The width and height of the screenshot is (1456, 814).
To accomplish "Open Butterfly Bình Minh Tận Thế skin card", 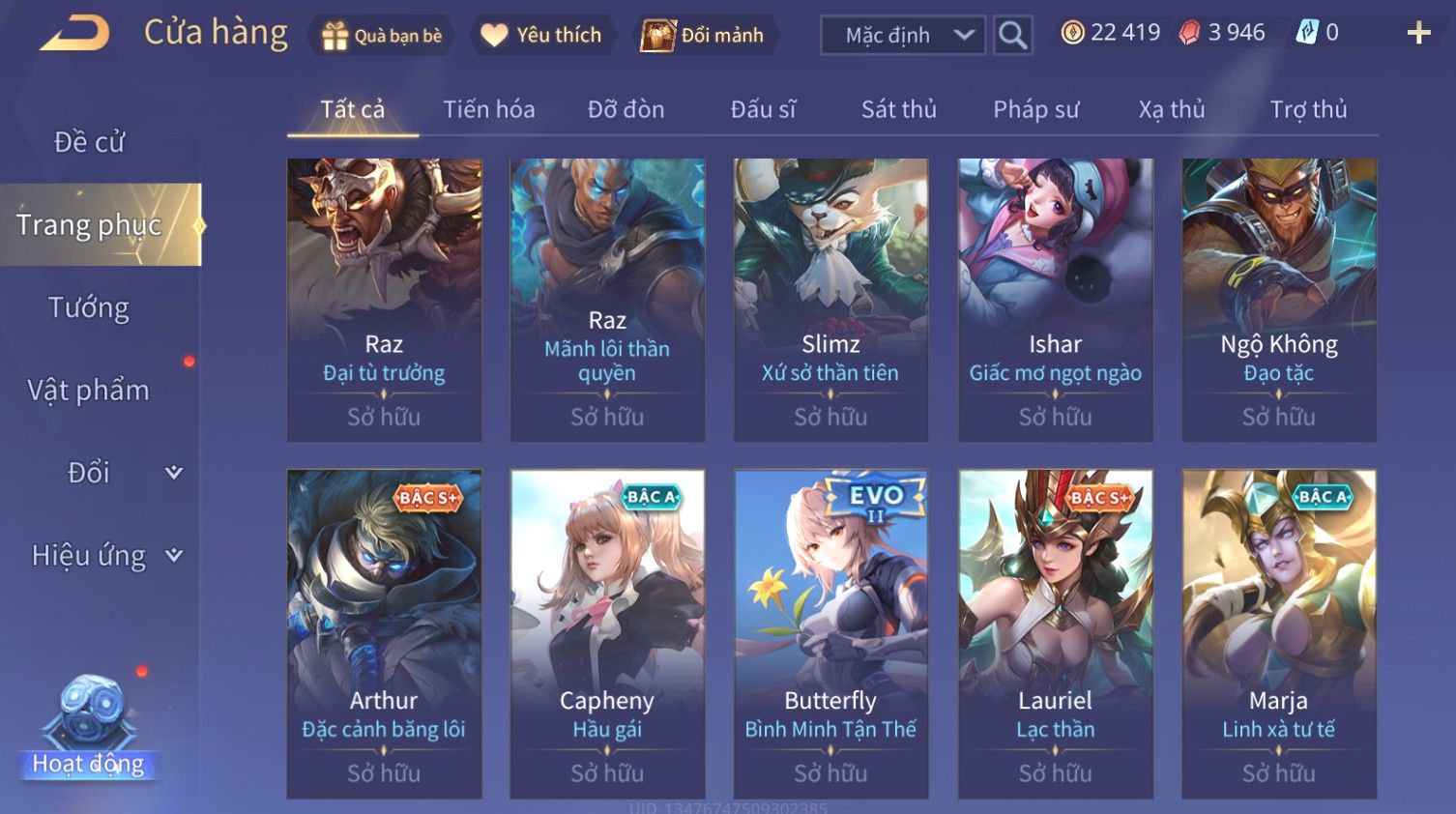I will [830, 634].
